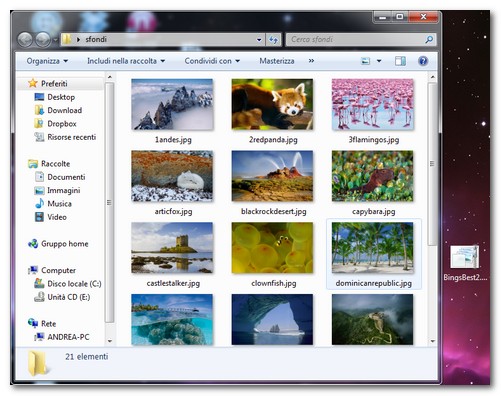Click the magnifier search icon
The height and width of the screenshot is (396, 501).
(x=429, y=40)
